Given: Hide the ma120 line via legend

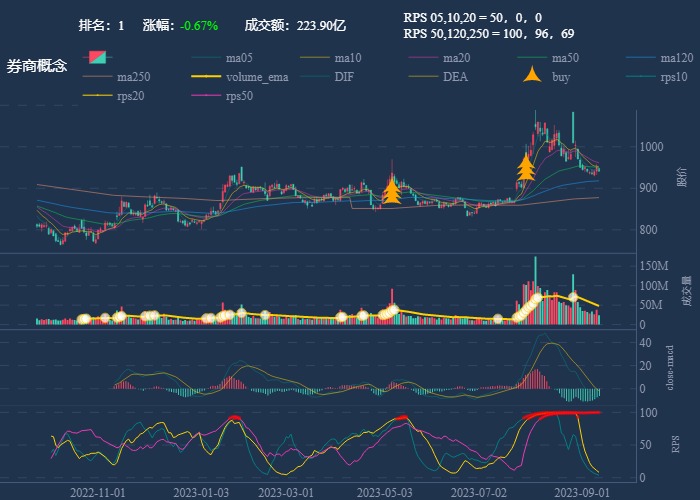Looking at the screenshot, I should point(676,58).
